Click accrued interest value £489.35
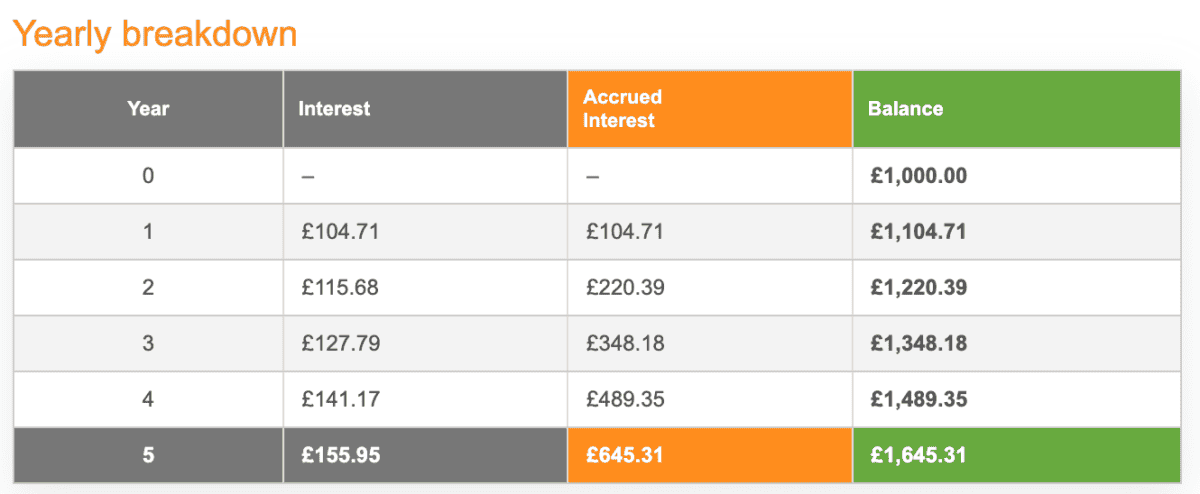The height and width of the screenshot is (494, 1200). coord(625,400)
